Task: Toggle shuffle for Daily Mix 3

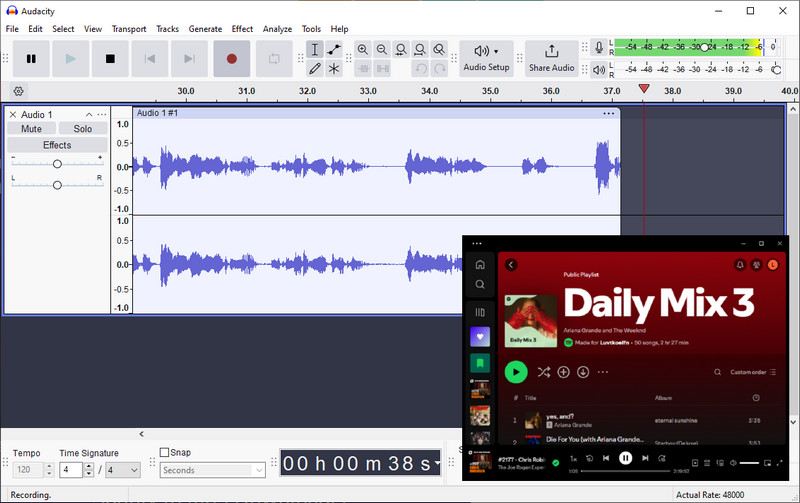Action: click(544, 372)
